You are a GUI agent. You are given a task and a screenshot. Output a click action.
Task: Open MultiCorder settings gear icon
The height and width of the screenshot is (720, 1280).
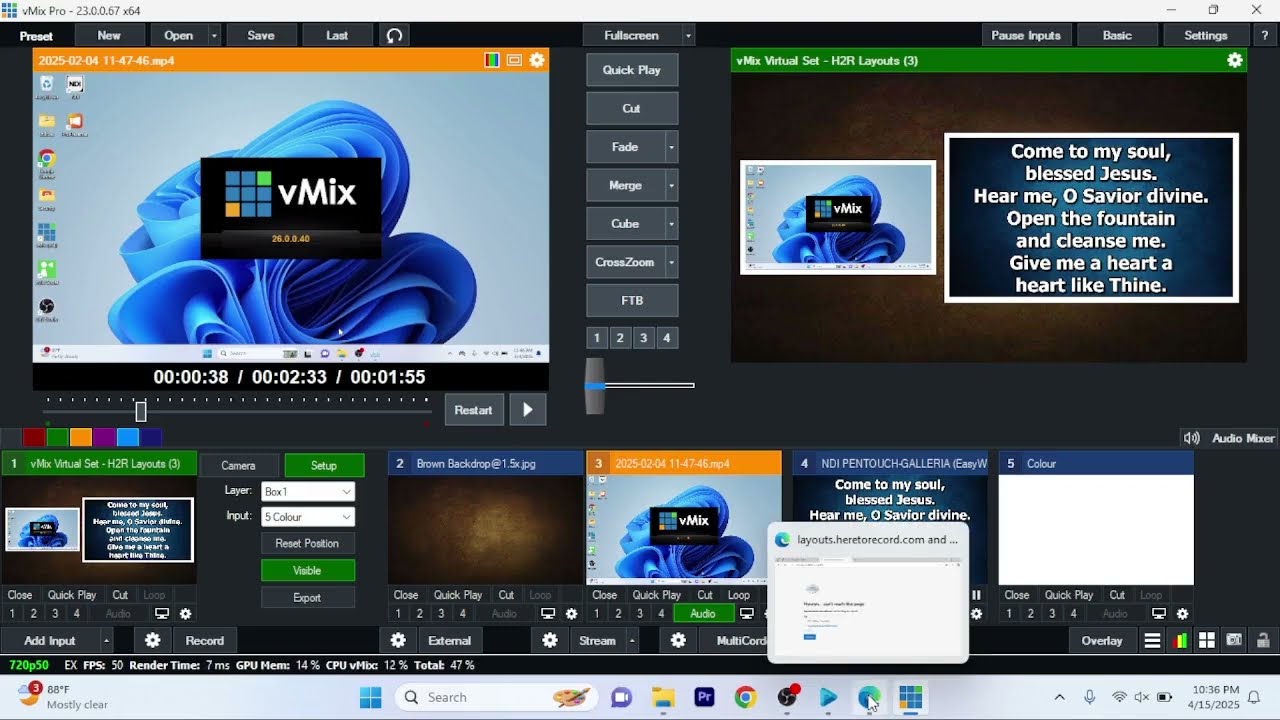pos(678,641)
